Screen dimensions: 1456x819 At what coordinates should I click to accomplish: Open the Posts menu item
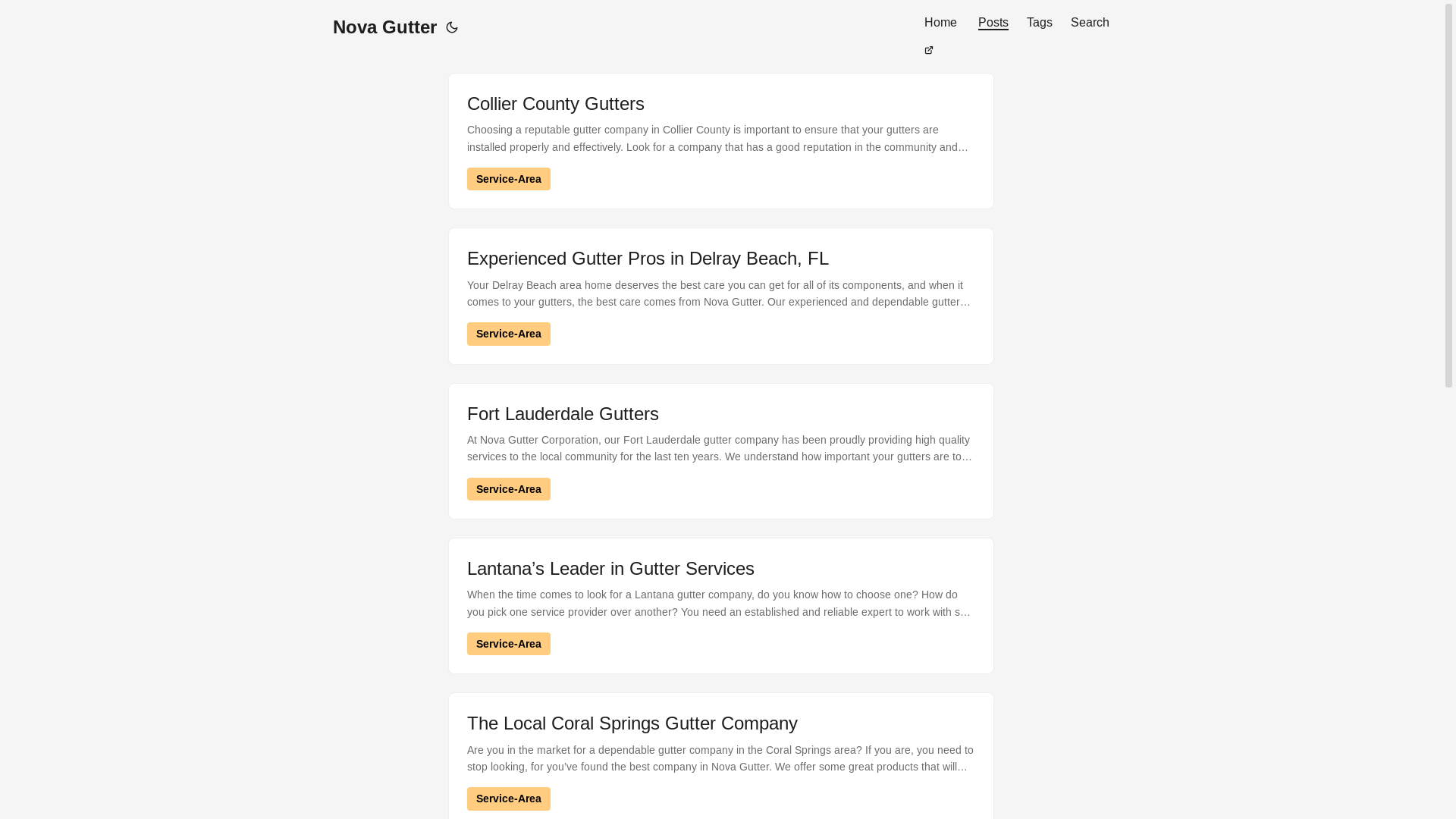993,23
